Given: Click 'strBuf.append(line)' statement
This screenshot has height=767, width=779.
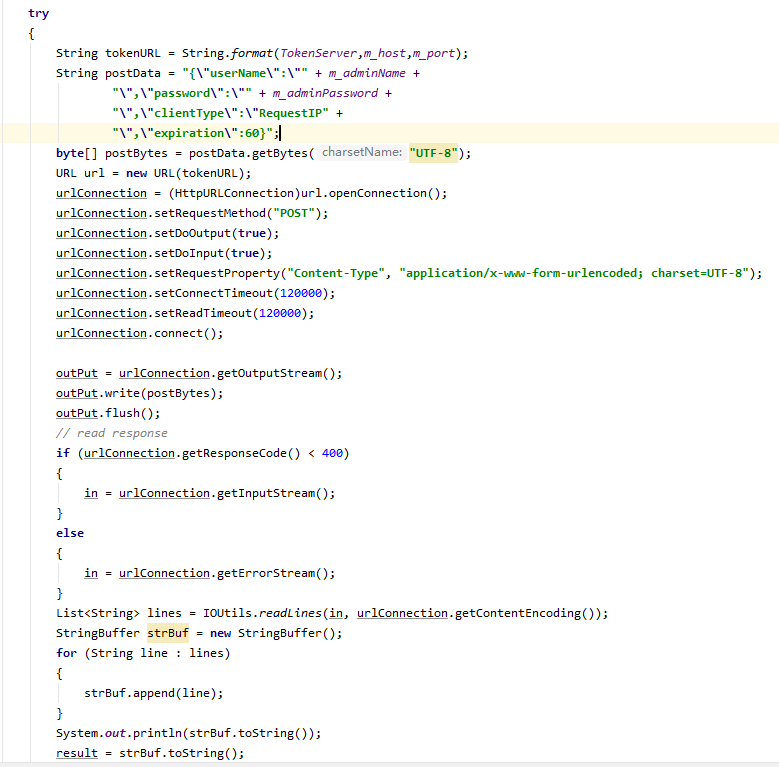Looking at the screenshot, I should coord(154,693).
